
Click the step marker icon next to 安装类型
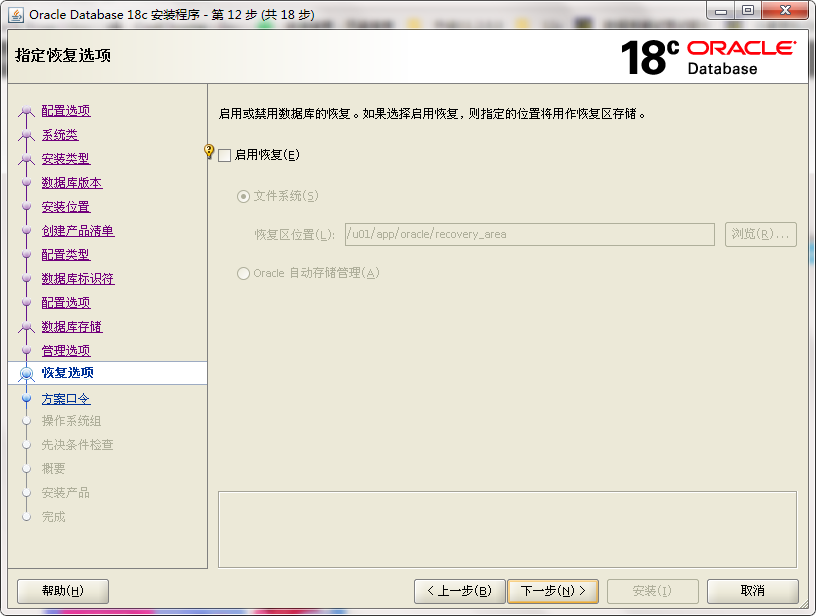coord(27,159)
